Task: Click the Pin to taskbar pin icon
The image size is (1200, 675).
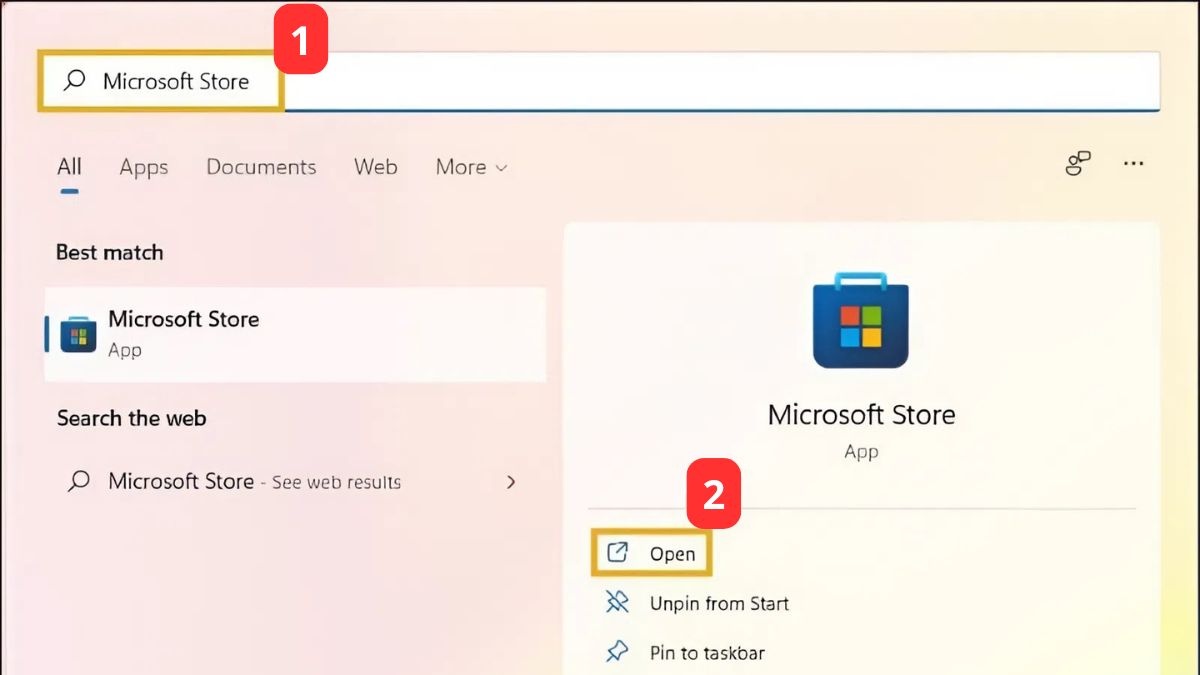Action: pyautogui.click(x=617, y=652)
